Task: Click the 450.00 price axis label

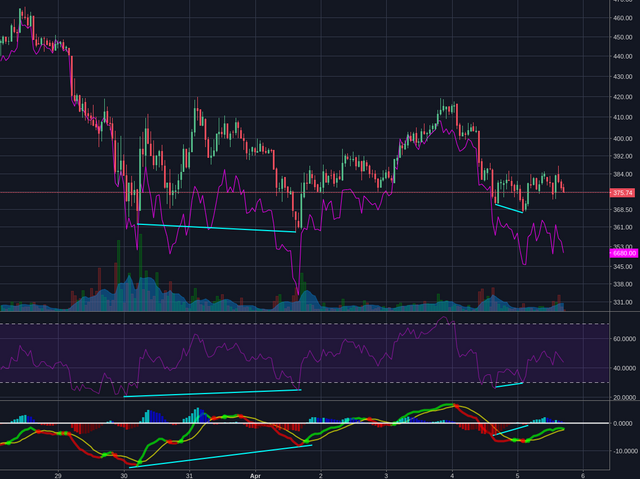Action: [x=623, y=37]
